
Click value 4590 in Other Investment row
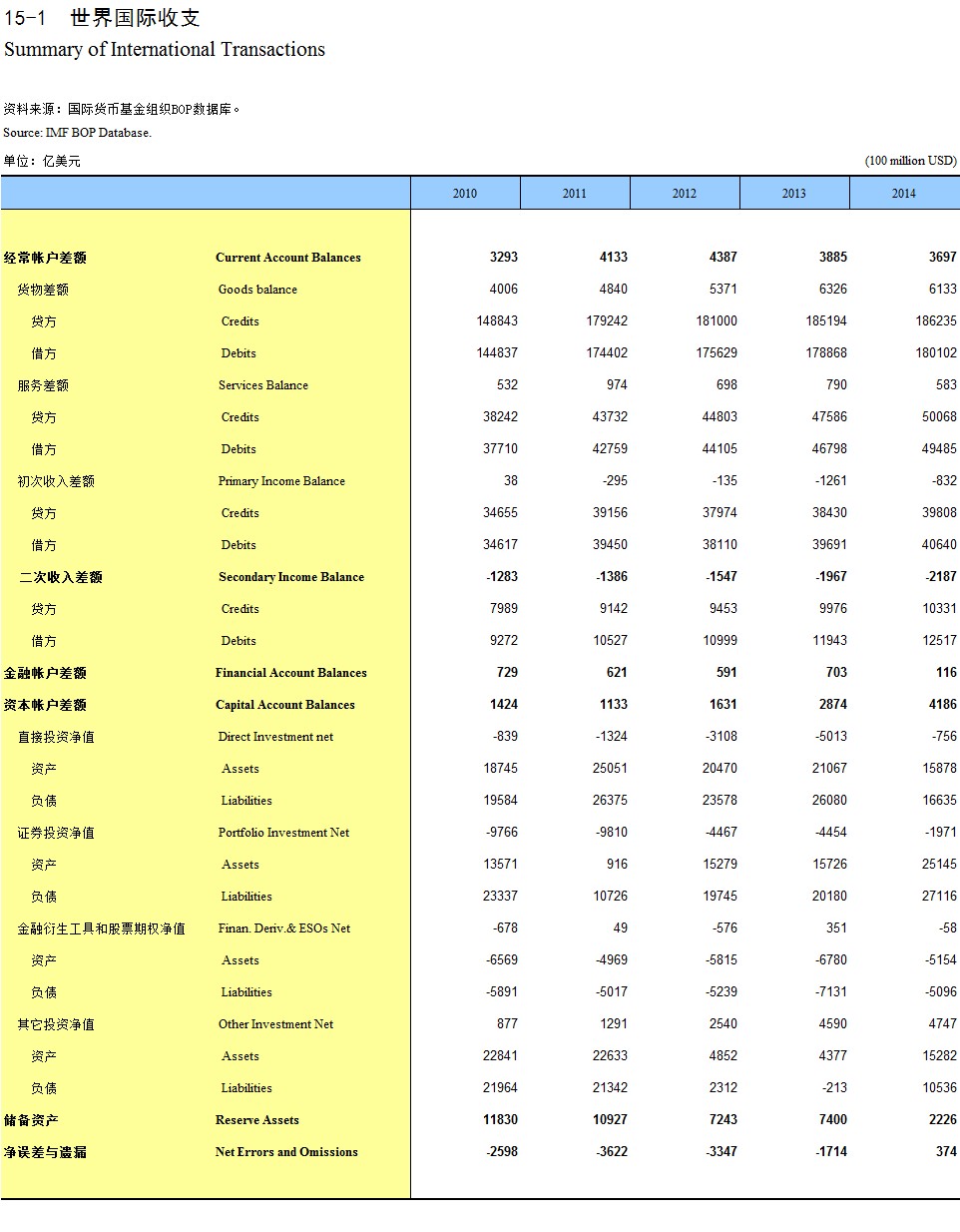click(833, 1023)
